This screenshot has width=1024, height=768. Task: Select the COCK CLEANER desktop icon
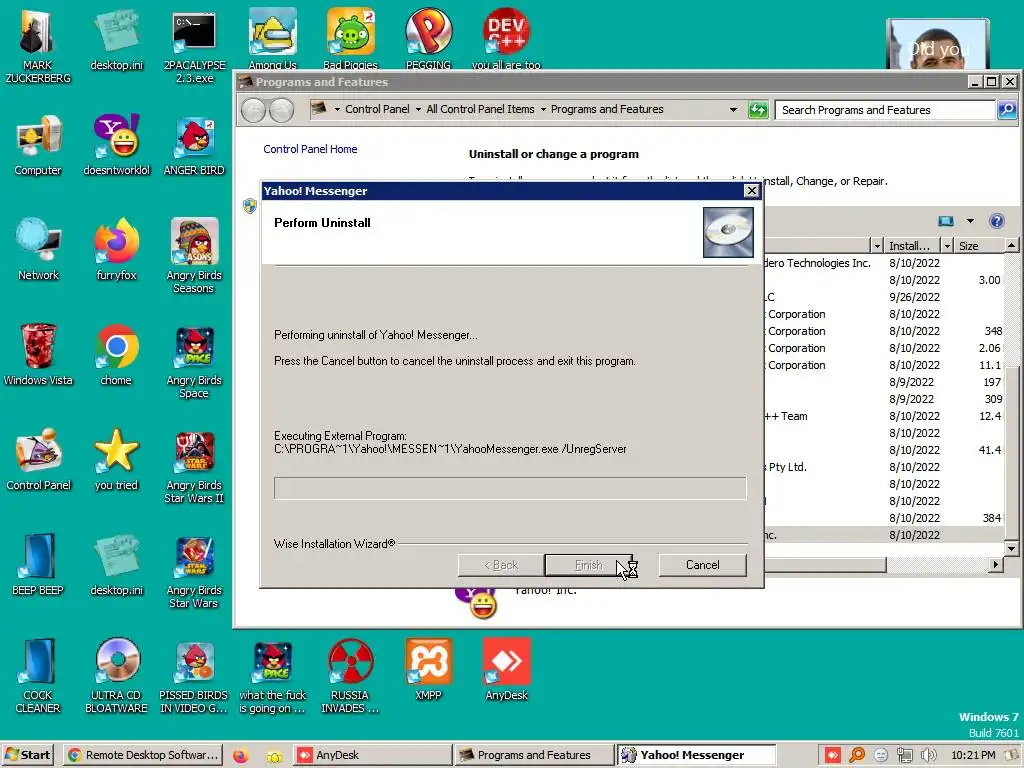click(x=38, y=676)
